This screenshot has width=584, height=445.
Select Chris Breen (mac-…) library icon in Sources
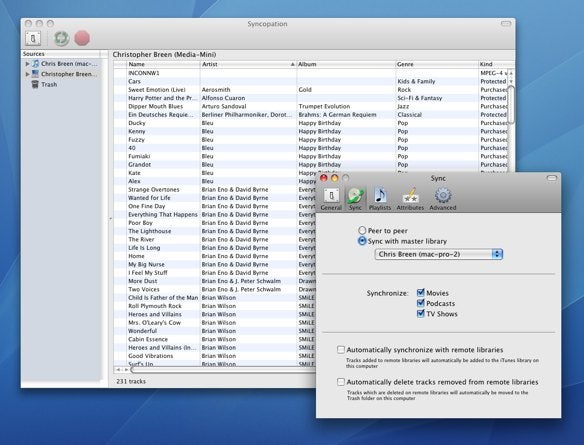(x=35, y=64)
